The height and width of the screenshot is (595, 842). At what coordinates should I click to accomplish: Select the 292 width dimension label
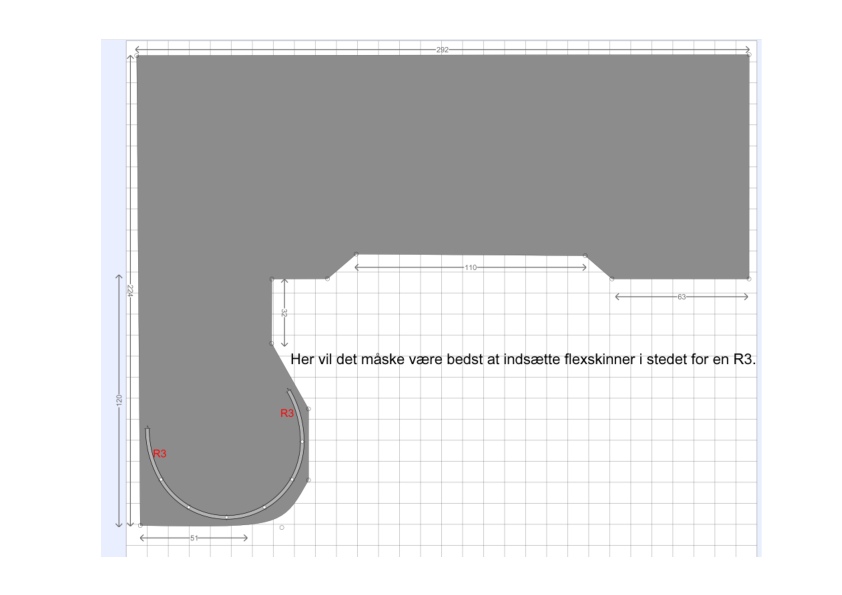pyautogui.click(x=442, y=50)
